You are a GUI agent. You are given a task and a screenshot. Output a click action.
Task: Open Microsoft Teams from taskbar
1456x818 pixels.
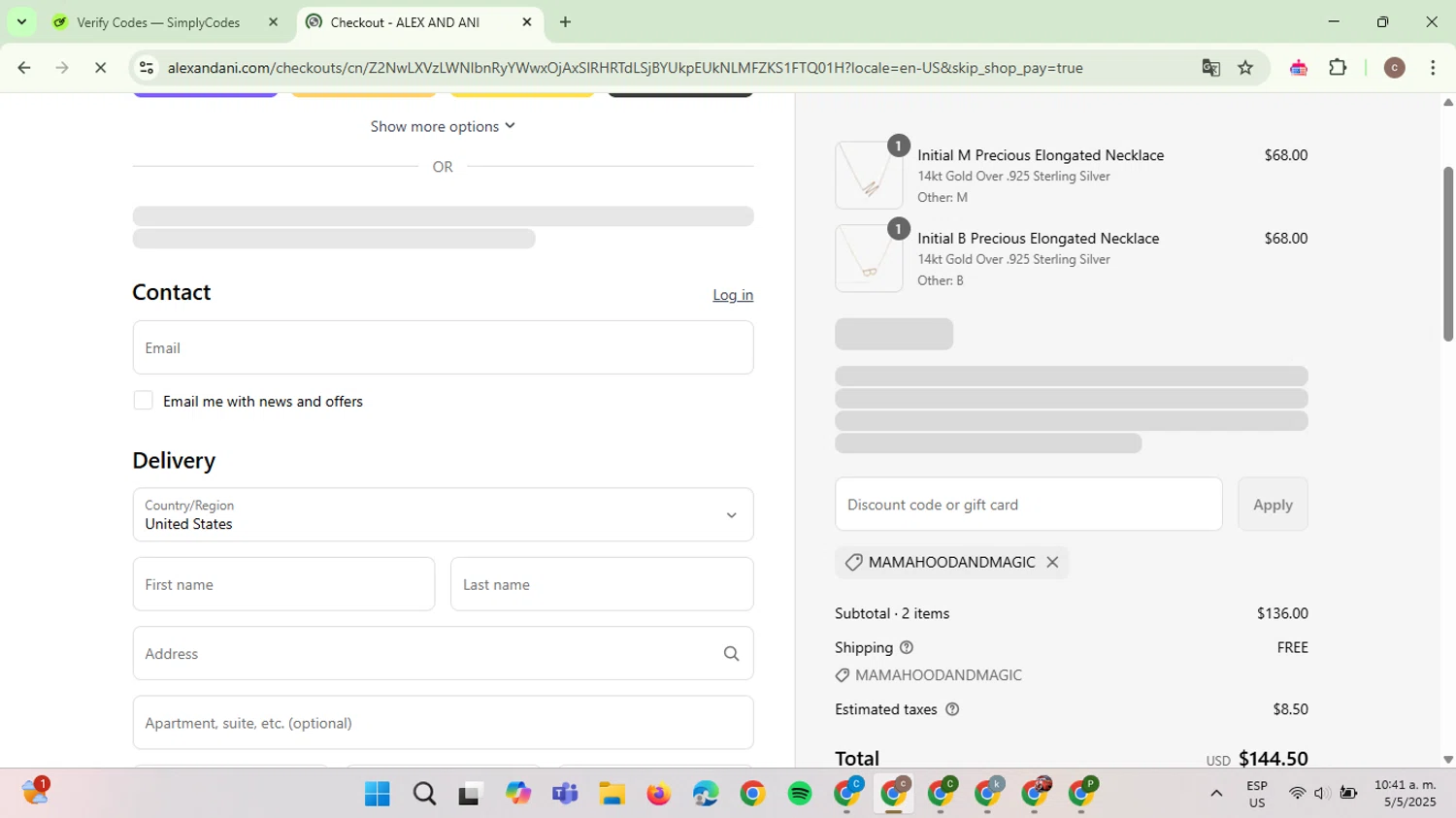click(565, 794)
